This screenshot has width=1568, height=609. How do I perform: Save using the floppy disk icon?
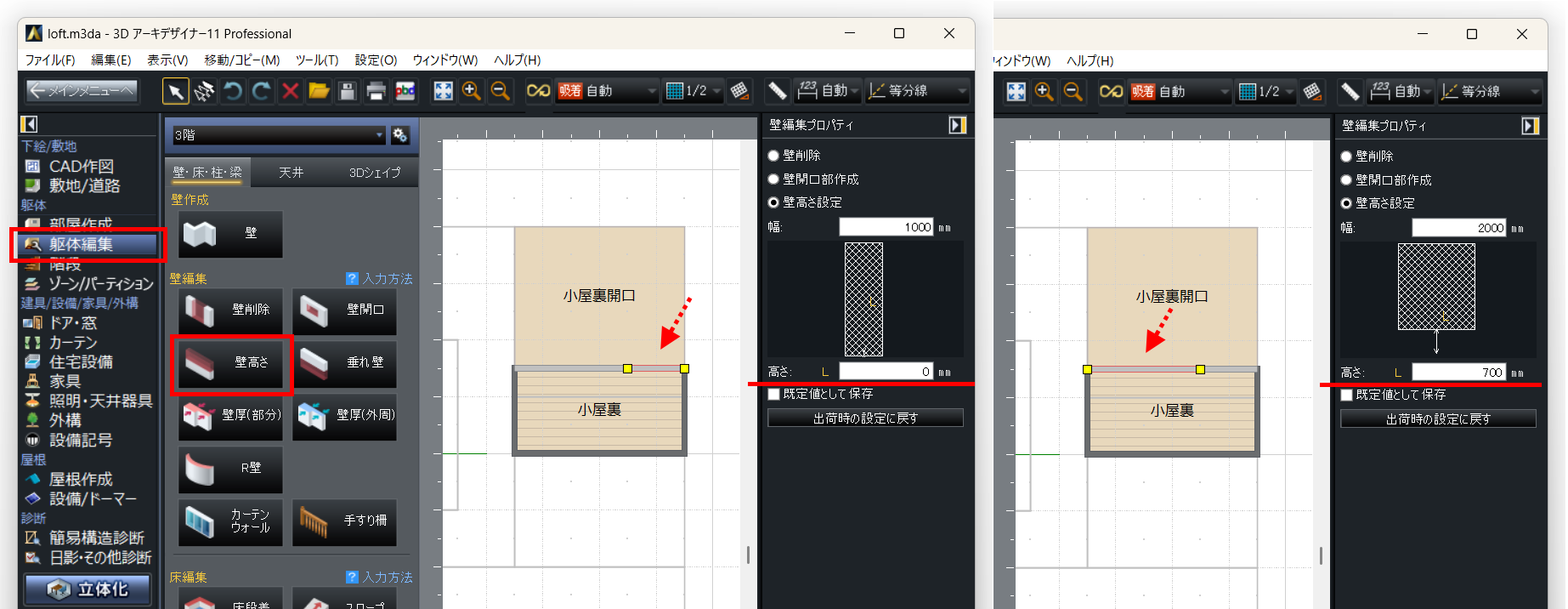tap(348, 91)
